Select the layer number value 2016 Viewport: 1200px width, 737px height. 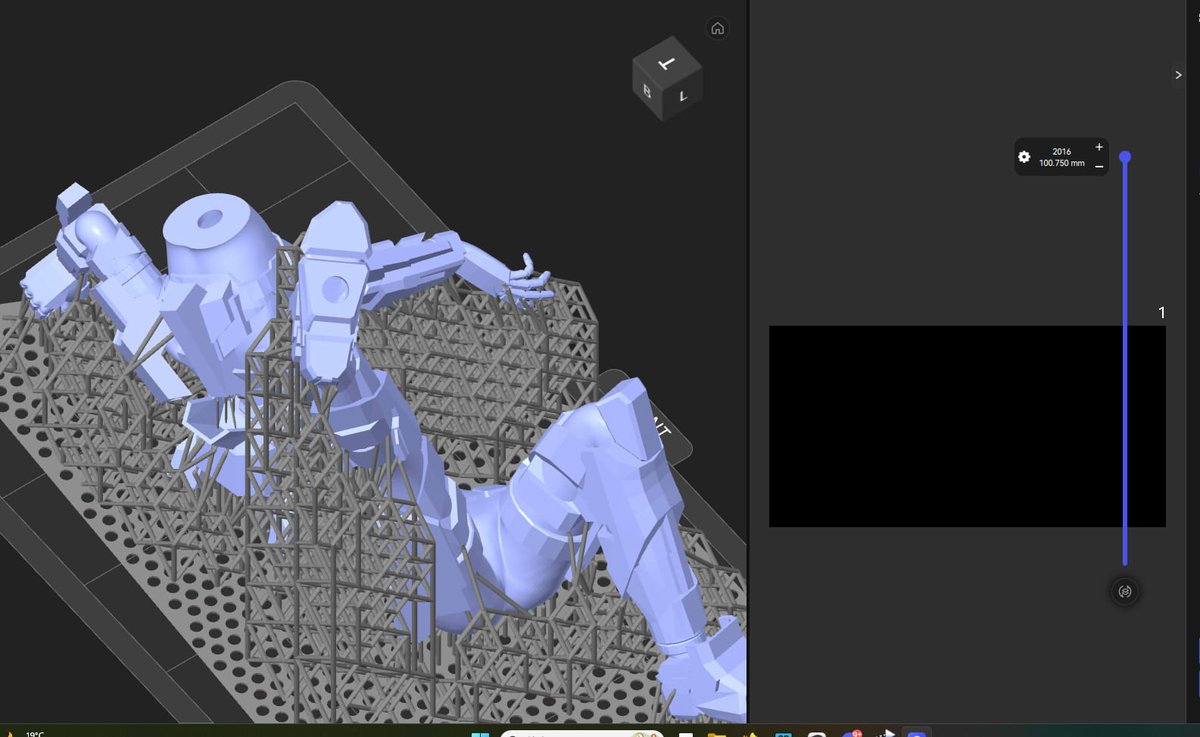pyautogui.click(x=1061, y=152)
